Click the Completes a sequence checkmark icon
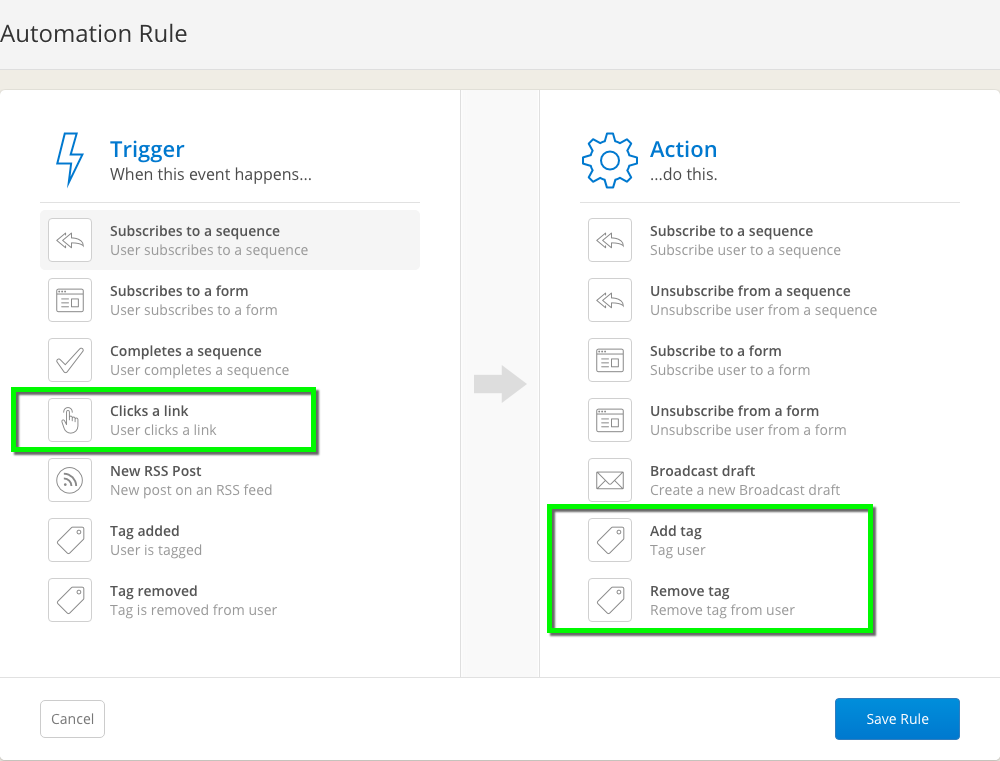Image resolution: width=1000 pixels, height=761 pixels. point(70,360)
